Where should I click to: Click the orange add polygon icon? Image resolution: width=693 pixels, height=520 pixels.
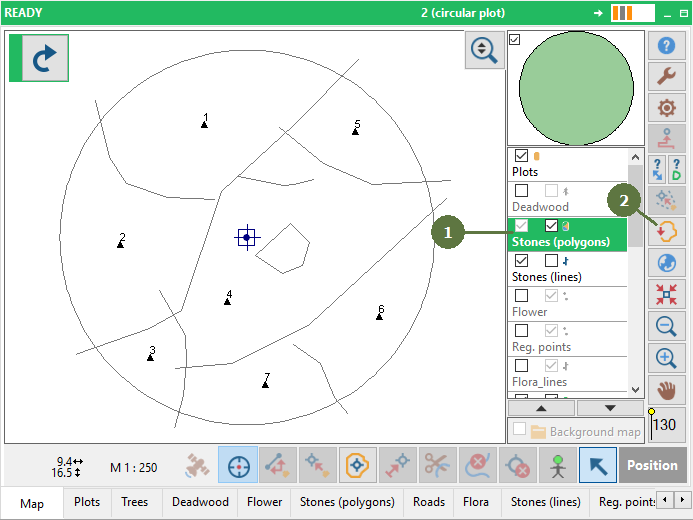666,231
